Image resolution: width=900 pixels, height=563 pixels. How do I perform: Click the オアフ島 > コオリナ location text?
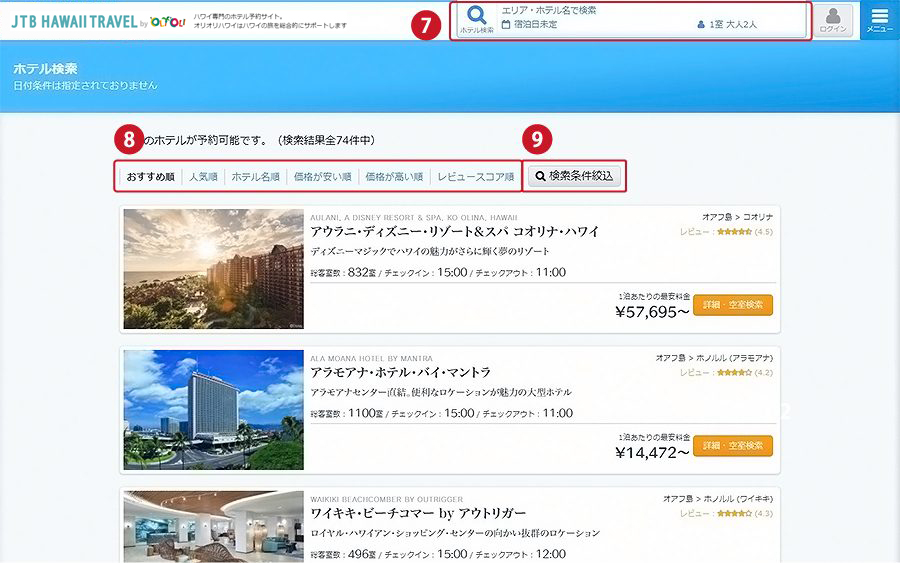point(738,217)
